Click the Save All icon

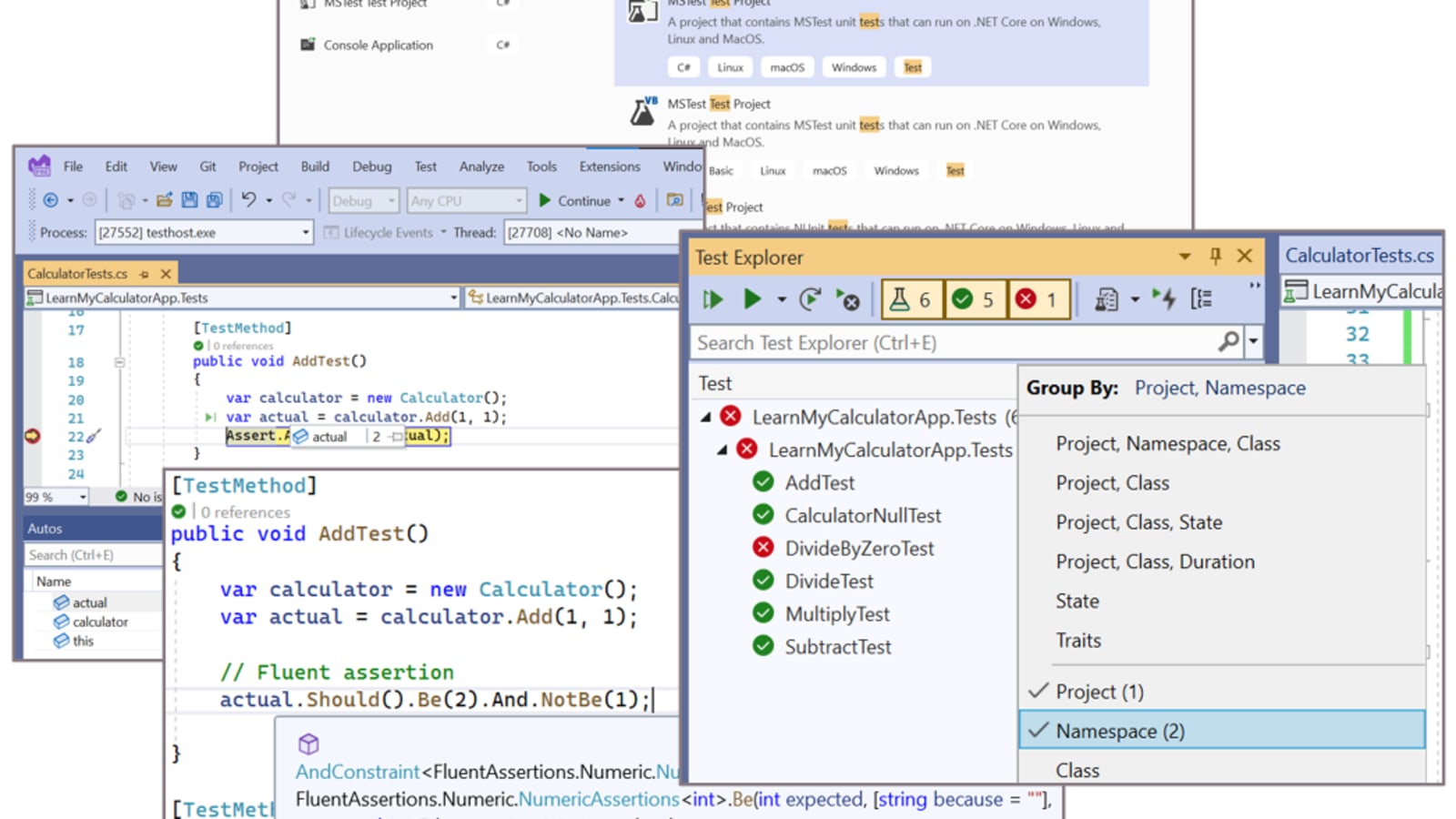tap(214, 200)
